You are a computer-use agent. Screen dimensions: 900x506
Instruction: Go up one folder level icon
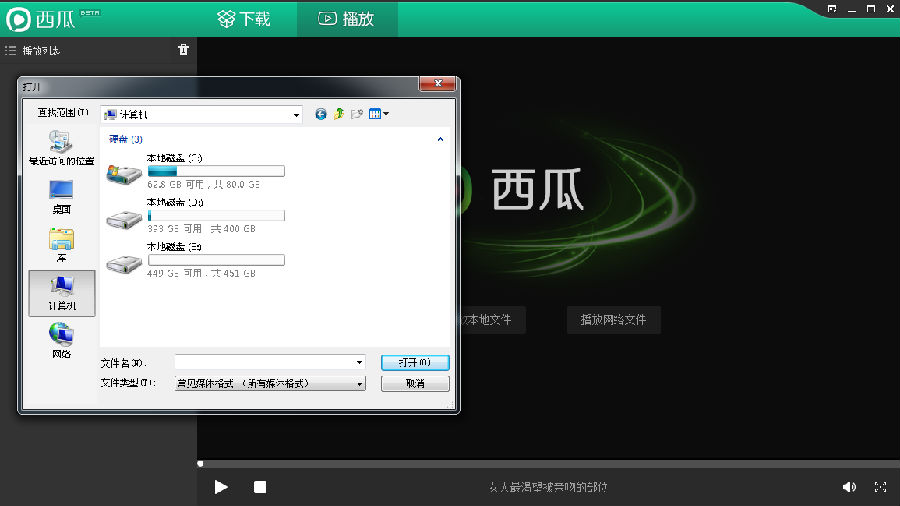[339, 114]
